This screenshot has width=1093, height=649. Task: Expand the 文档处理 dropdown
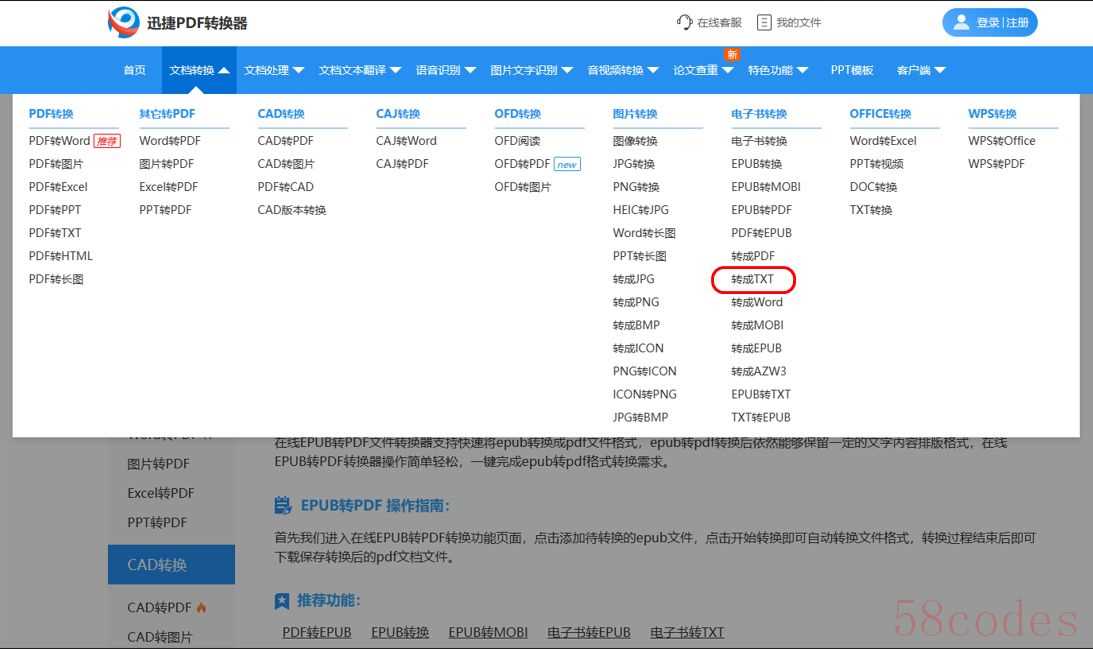pyautogui.click(x=274, y=70)
